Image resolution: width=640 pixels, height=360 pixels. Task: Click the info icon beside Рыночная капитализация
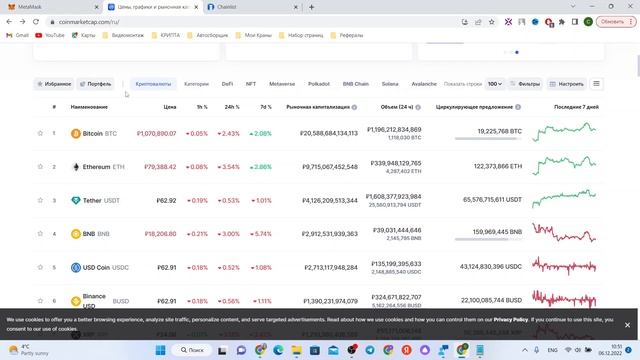[354, 107]
